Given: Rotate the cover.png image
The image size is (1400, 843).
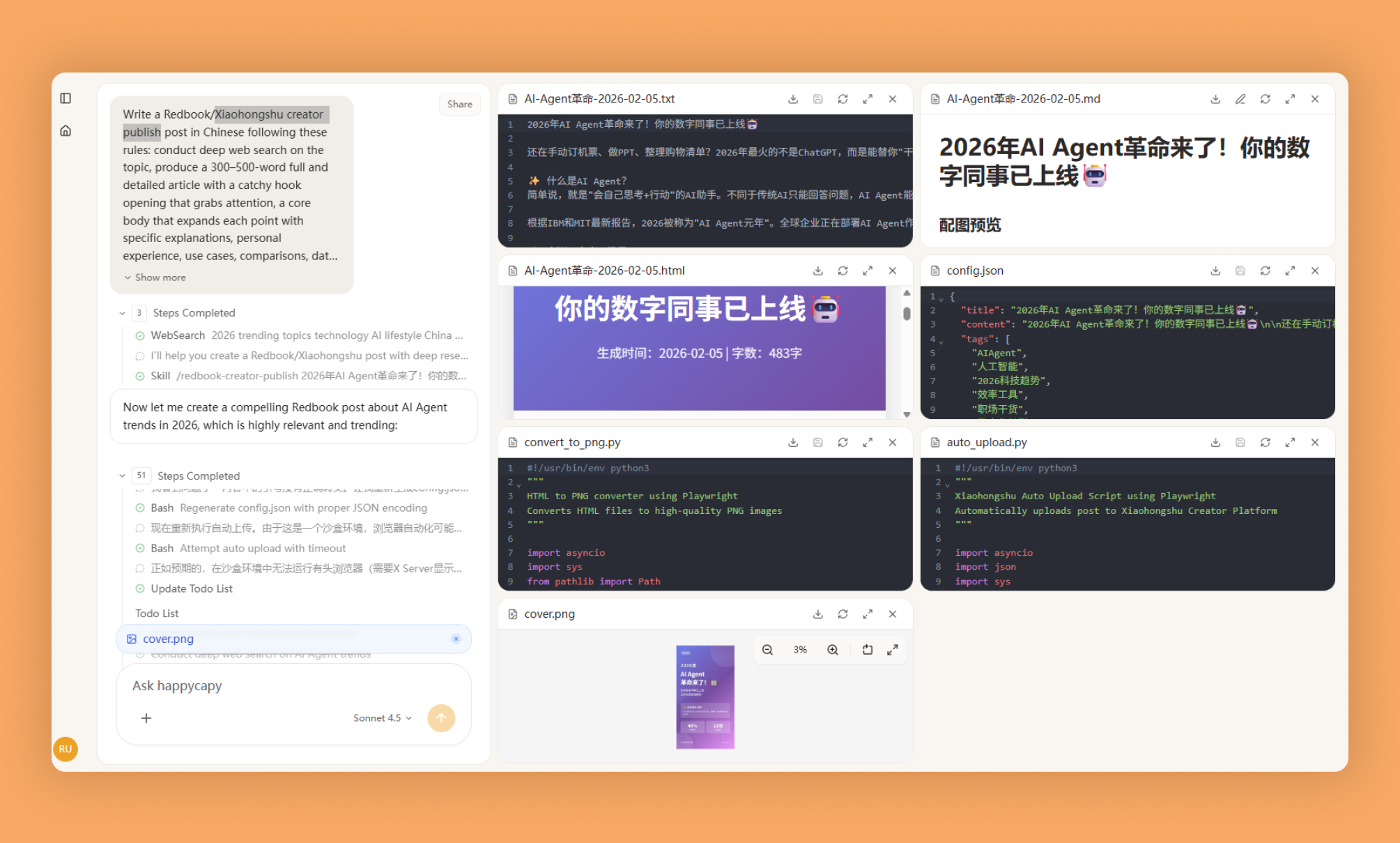Looking at the screenshot, I should click(x=868, y=650).
